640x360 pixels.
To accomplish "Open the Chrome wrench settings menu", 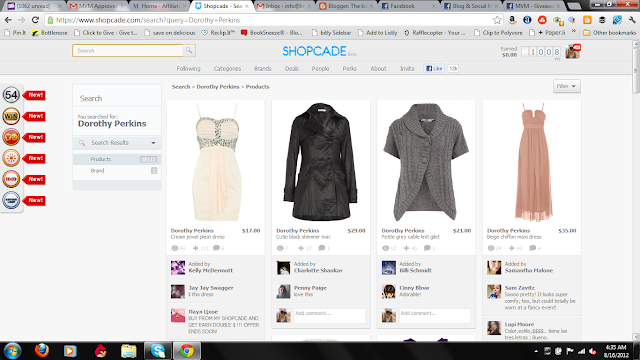I will pyautogui.click(x=631, y=20).
